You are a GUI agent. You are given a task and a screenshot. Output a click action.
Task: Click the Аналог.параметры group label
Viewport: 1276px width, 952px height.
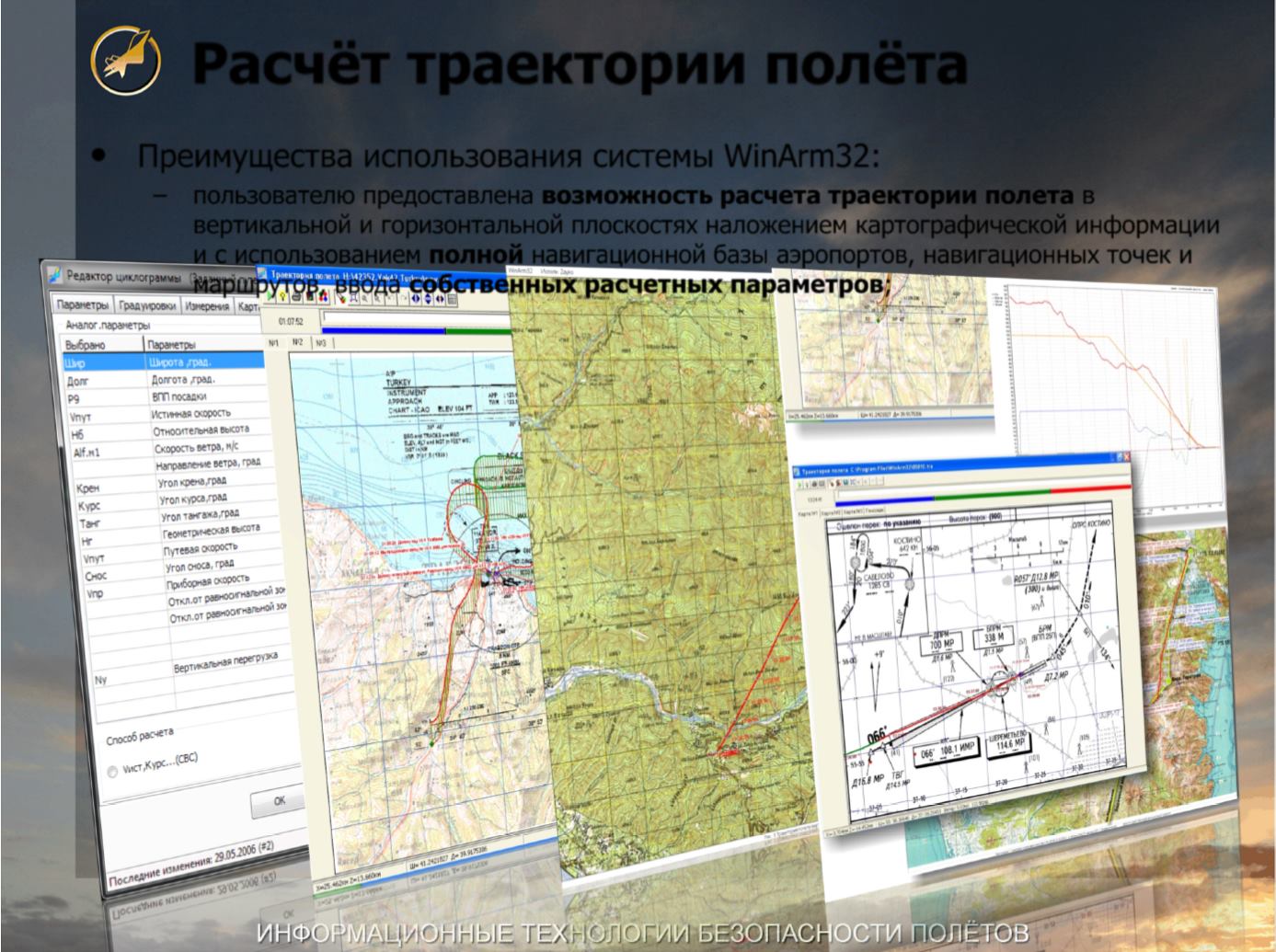107,325
